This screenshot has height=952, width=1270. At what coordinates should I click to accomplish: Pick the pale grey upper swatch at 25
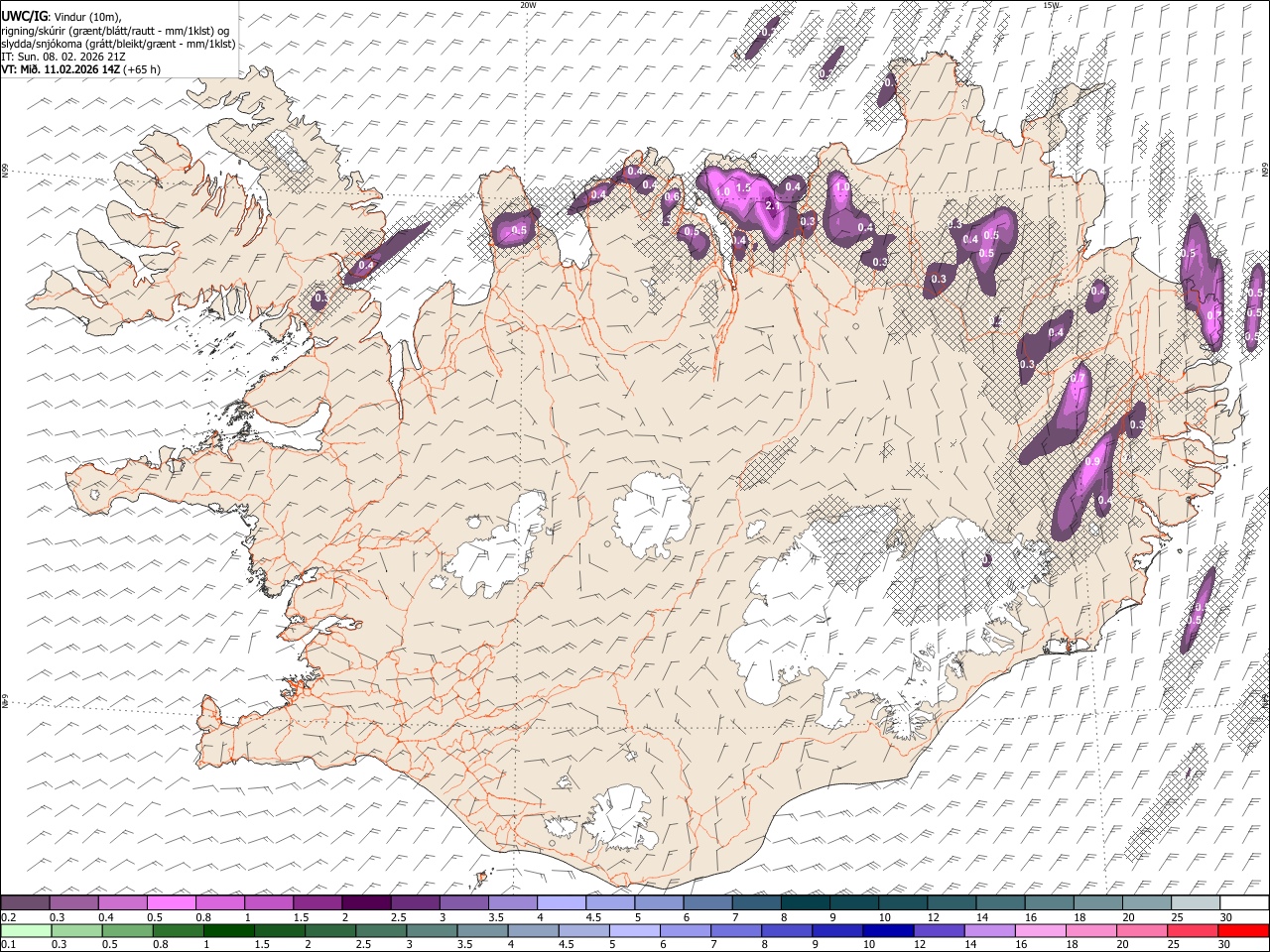[x=1197, y=902]
